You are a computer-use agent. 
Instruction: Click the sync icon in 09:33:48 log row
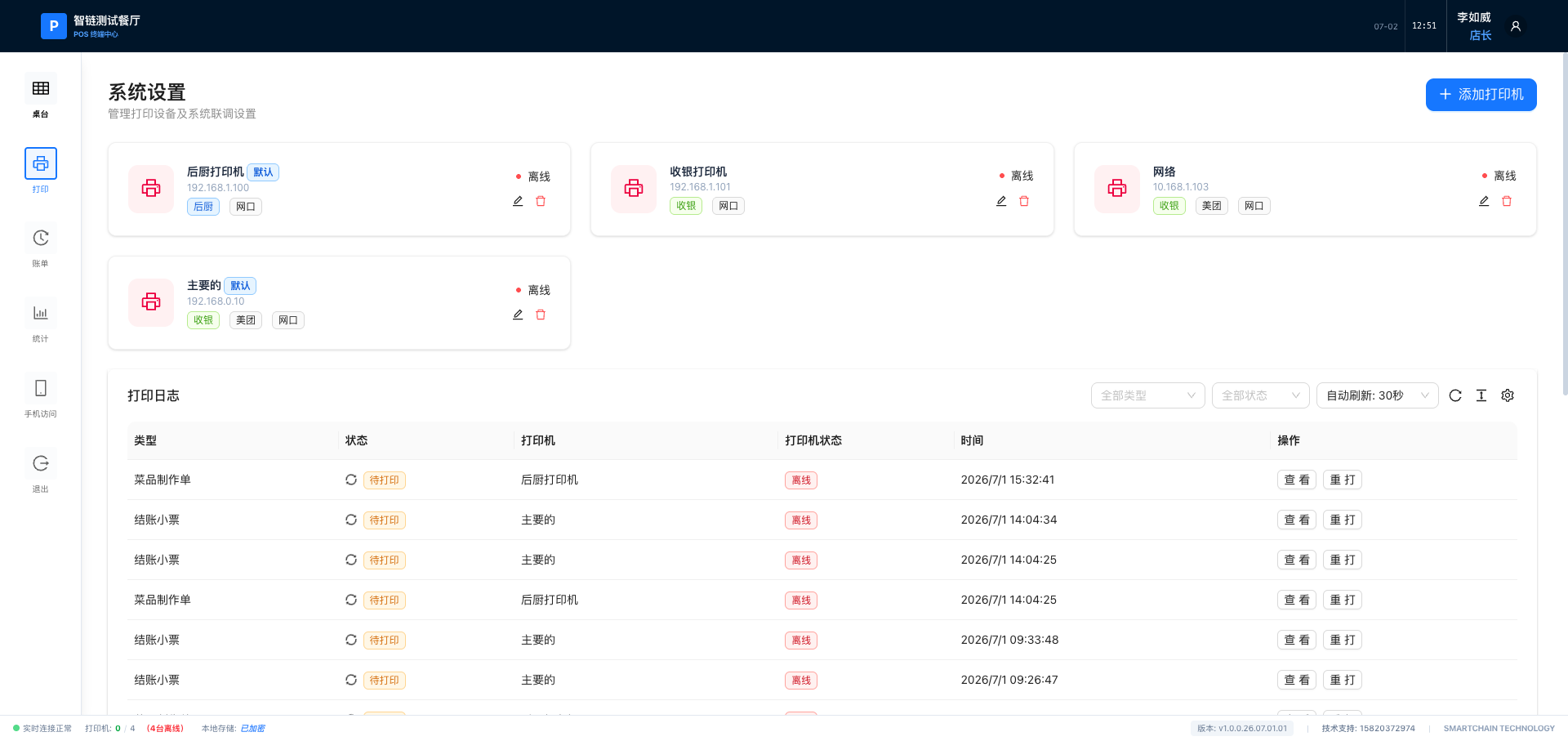[x=351, y=640]
